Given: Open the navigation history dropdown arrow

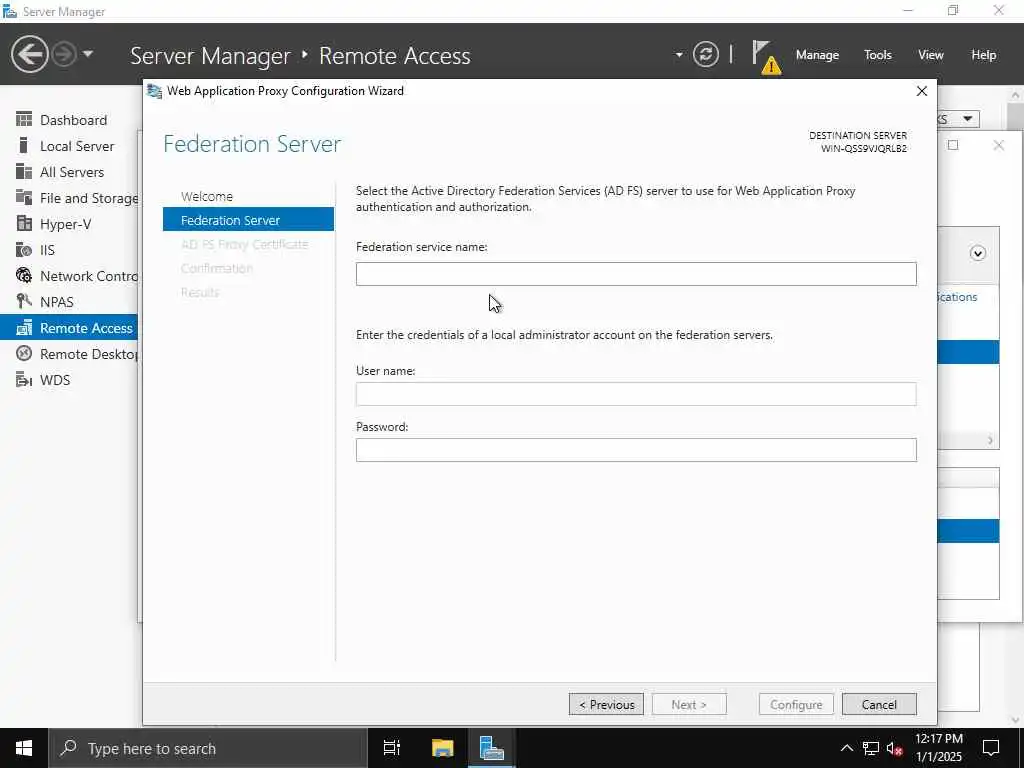Looking at the screenshot, I should click(88, 54).
